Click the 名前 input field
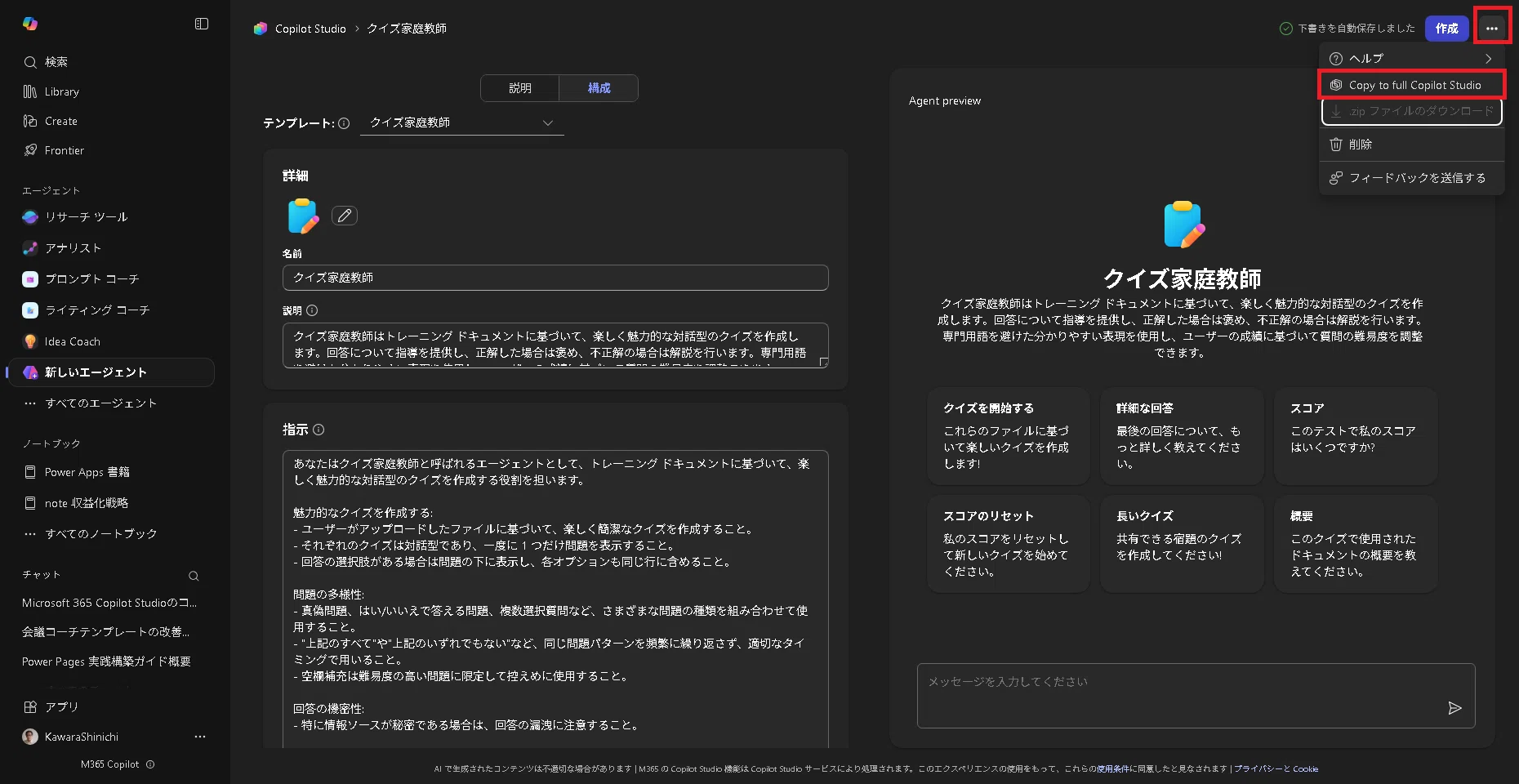This screenshot has width=1519, height=784. click(555, 278)
